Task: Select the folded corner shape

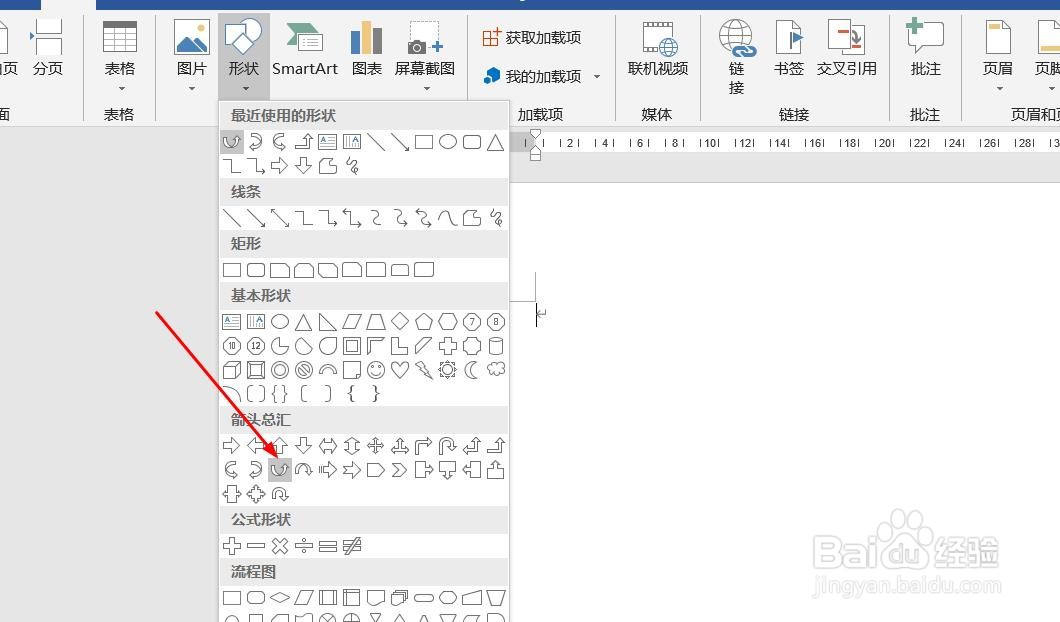Action: [x=352, y=370]
